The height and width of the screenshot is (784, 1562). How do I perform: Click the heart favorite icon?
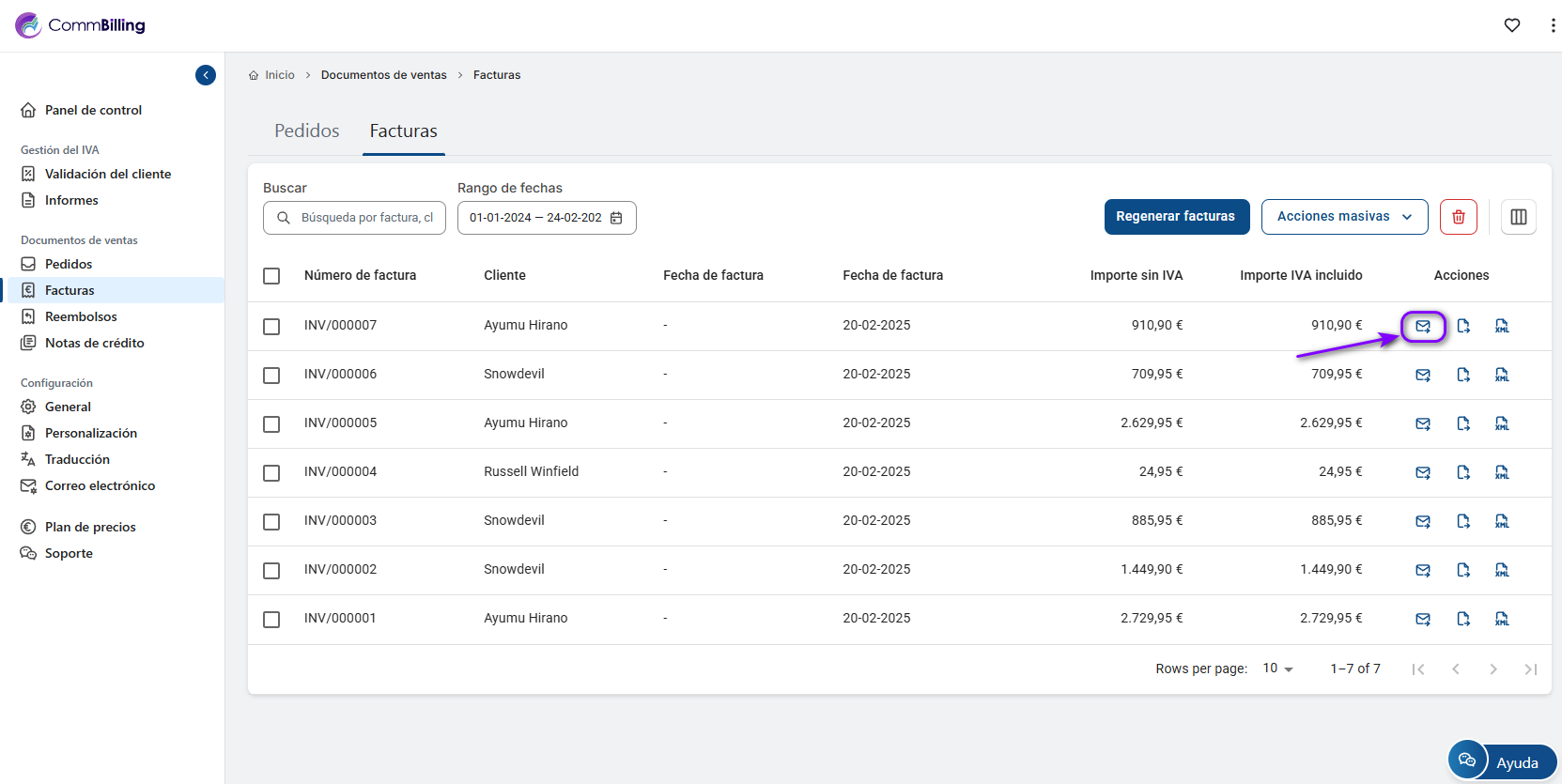click(1511, 25)
